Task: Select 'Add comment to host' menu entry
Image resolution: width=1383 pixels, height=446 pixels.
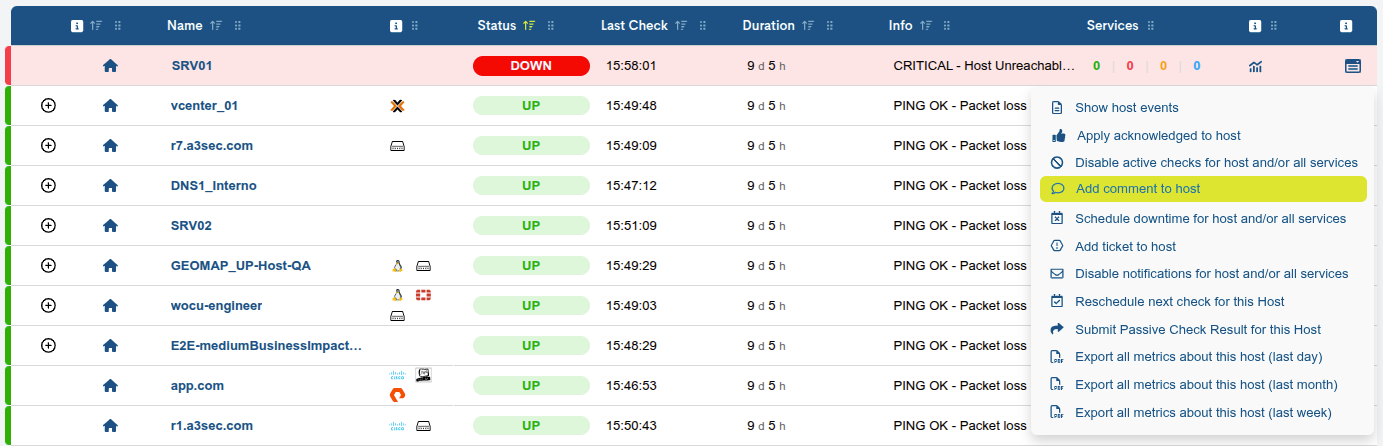Action: 1137,189
